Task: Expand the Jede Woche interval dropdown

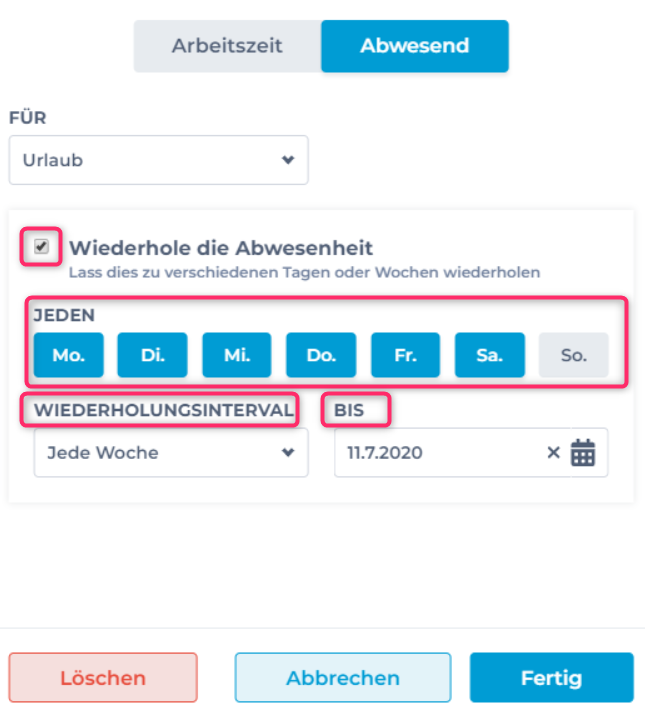Action: click(171, 453)
